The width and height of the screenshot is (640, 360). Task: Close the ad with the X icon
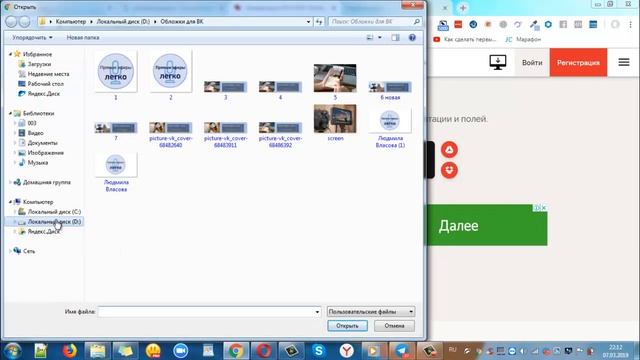click(x=544, y=208)
